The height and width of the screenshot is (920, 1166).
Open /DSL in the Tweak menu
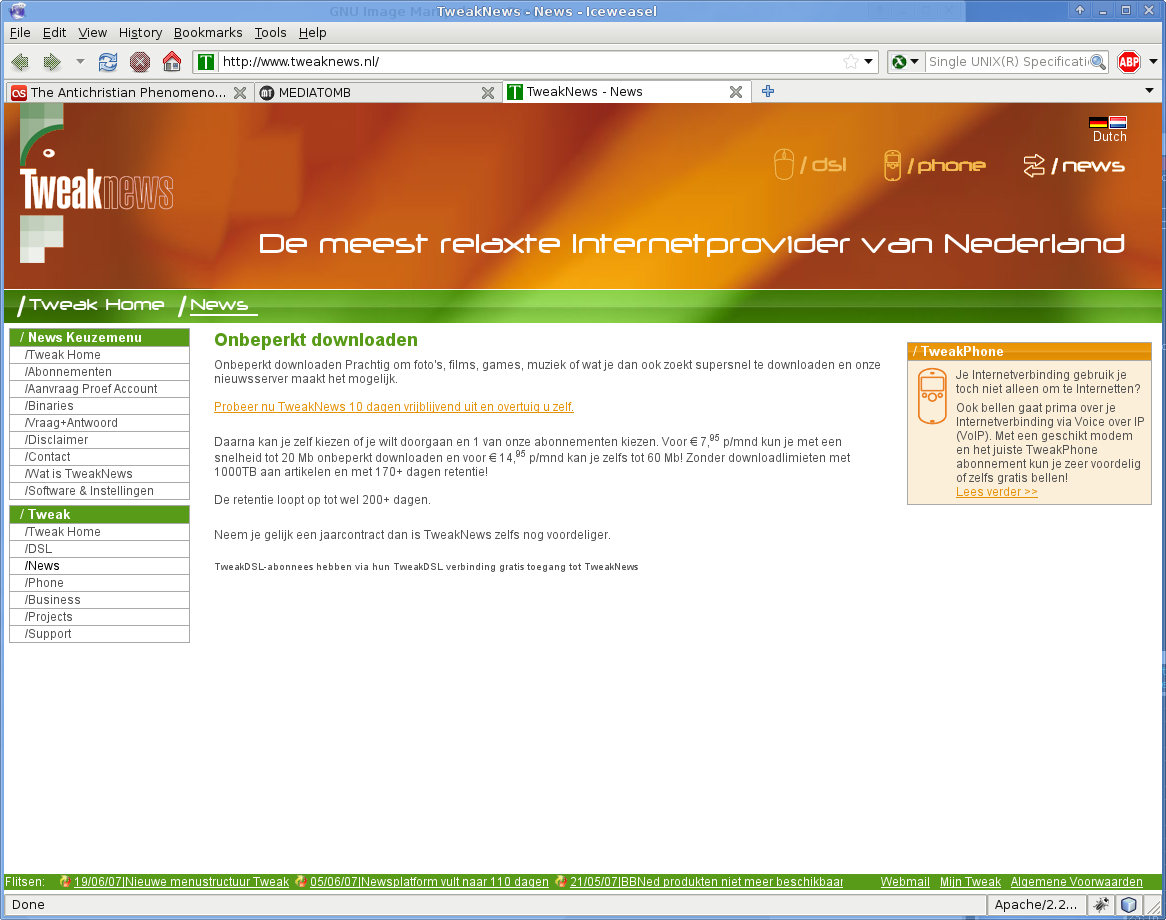(100, 549)
